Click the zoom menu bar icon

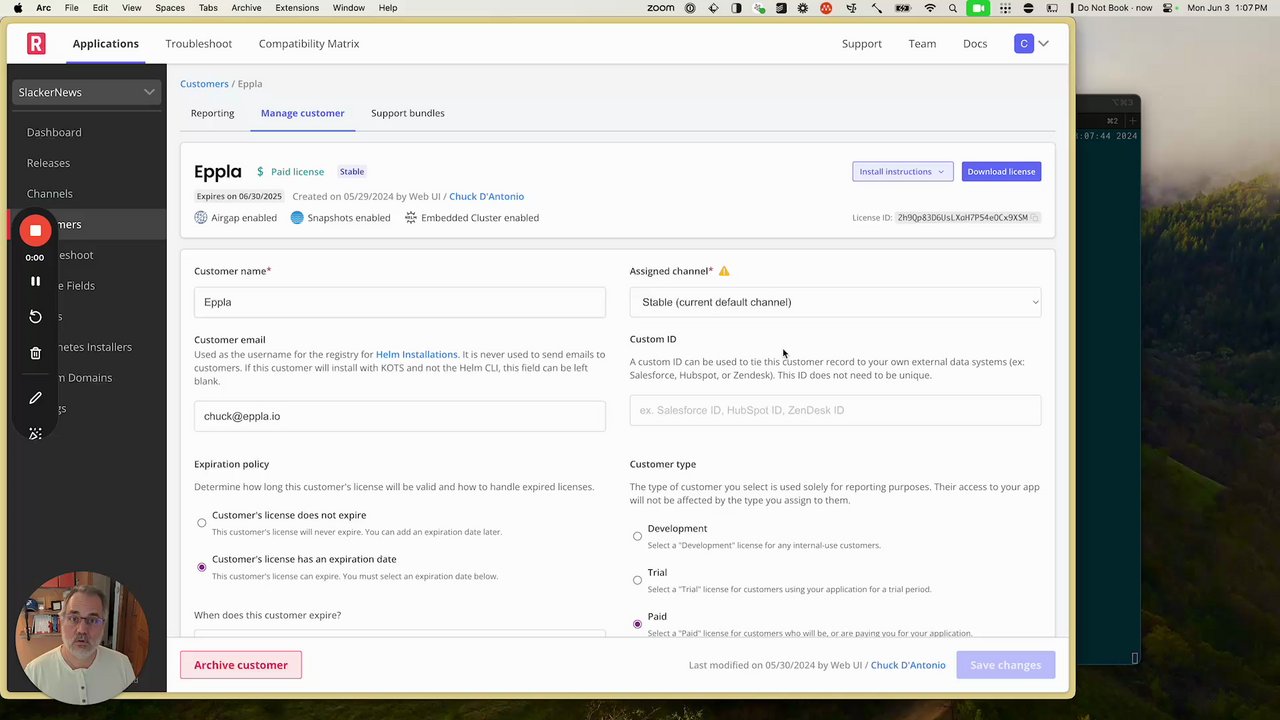(x=660, y=8)
